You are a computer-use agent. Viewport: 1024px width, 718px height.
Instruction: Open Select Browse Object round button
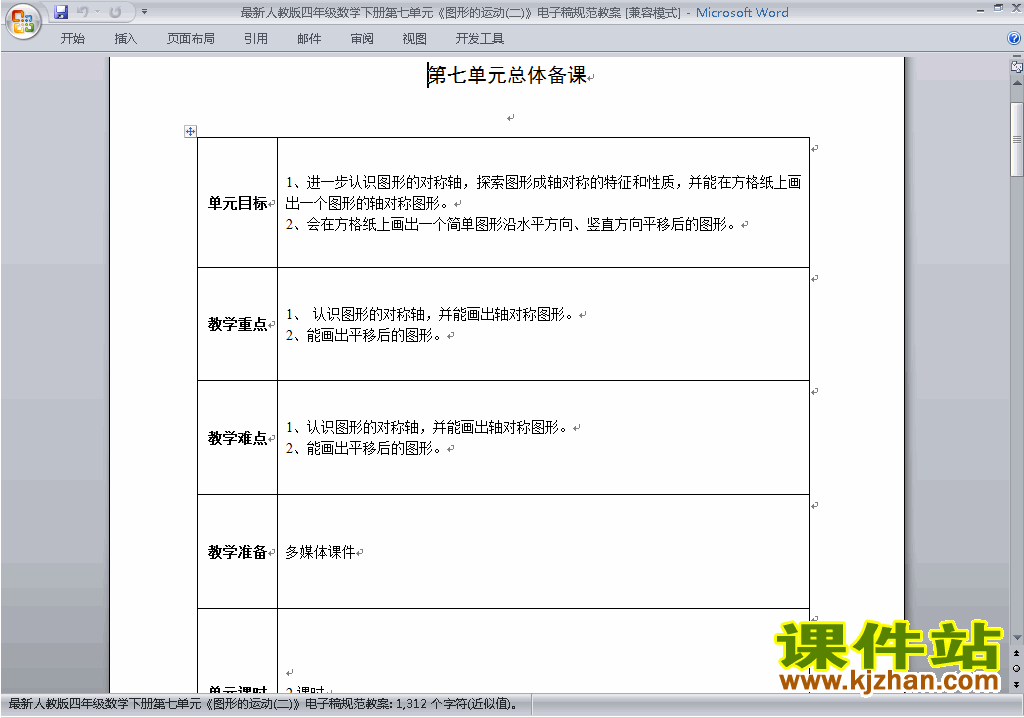click(1016, 668)
